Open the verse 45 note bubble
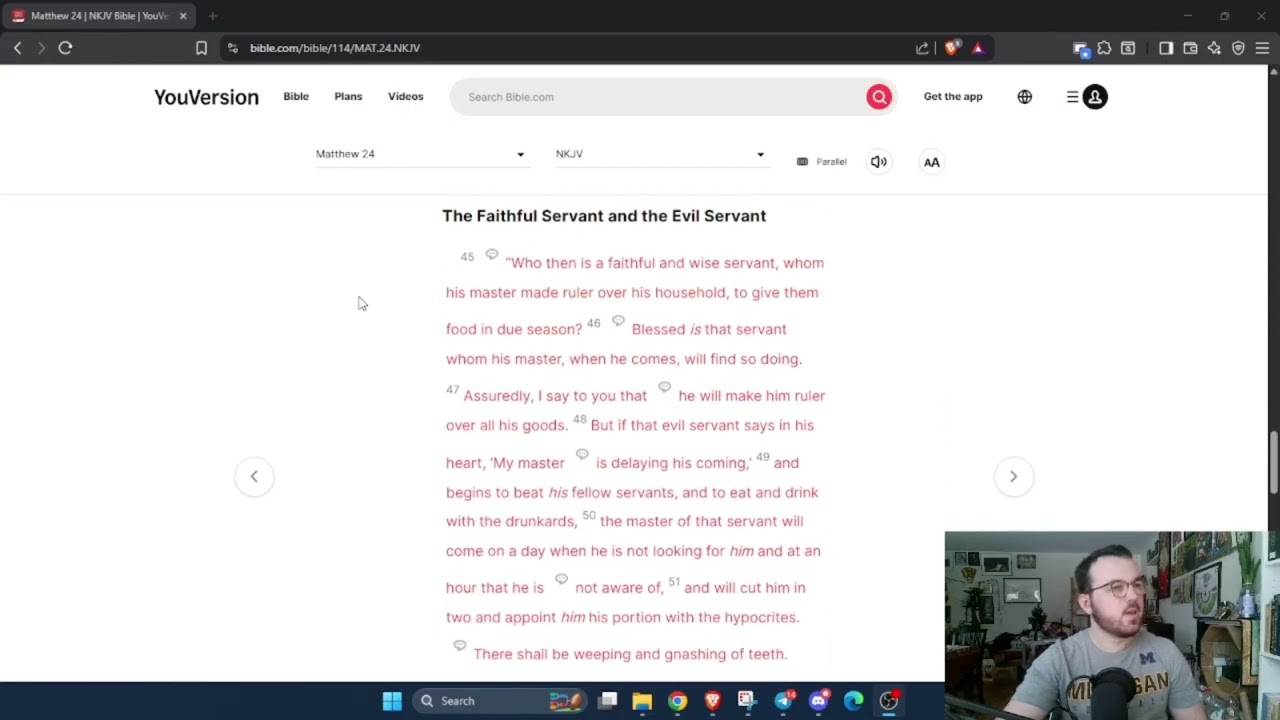The width and height of the screenshot is (1280, 720). pos(491,254)
